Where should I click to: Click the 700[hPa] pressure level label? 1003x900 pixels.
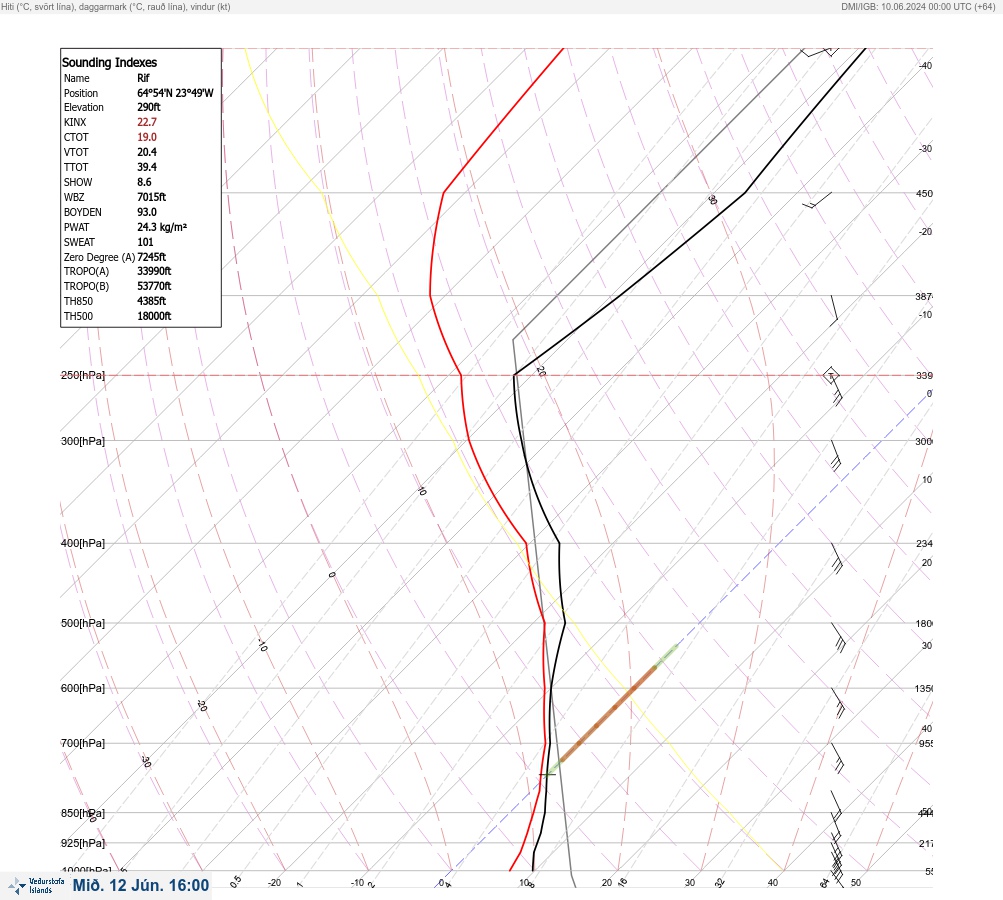(x=83, y=743)
